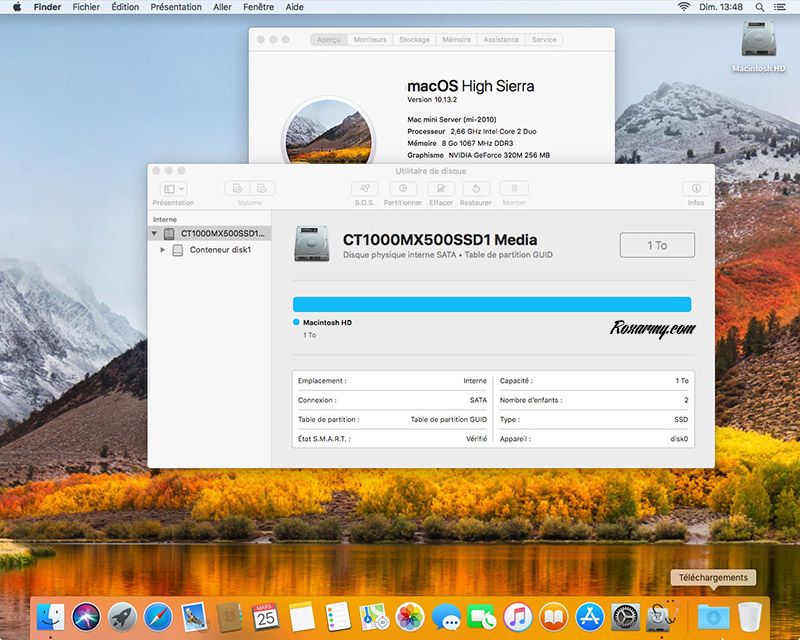
Task: Collapse the CT1000MX500SSD1 disclosure triangle
Action: (x=154, y=233)
